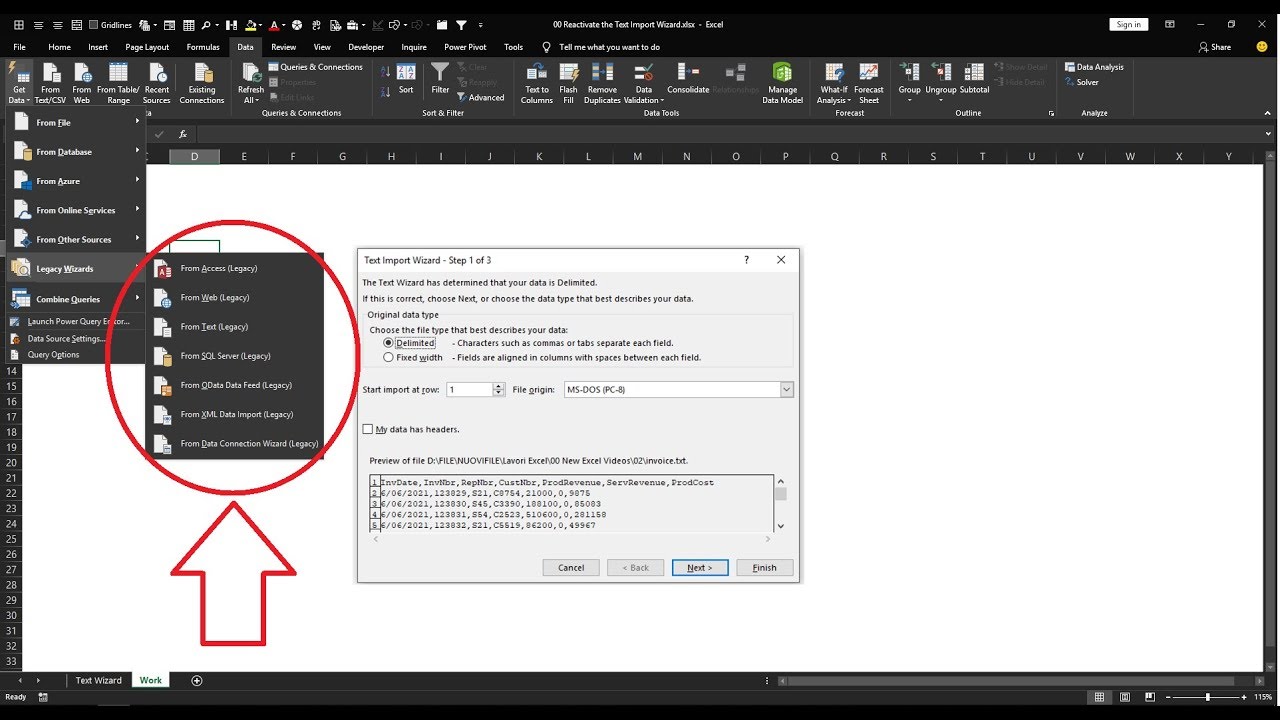
Task: Click the Sign in button
Action: coord(1129,24)
